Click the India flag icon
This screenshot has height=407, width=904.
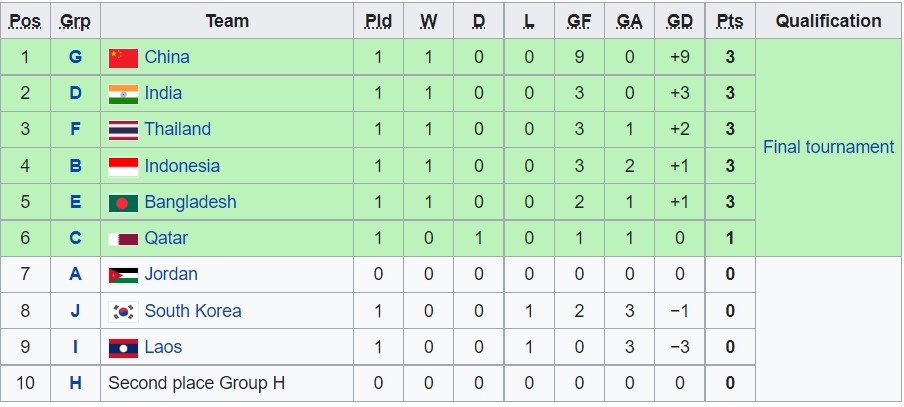(123, 94)
